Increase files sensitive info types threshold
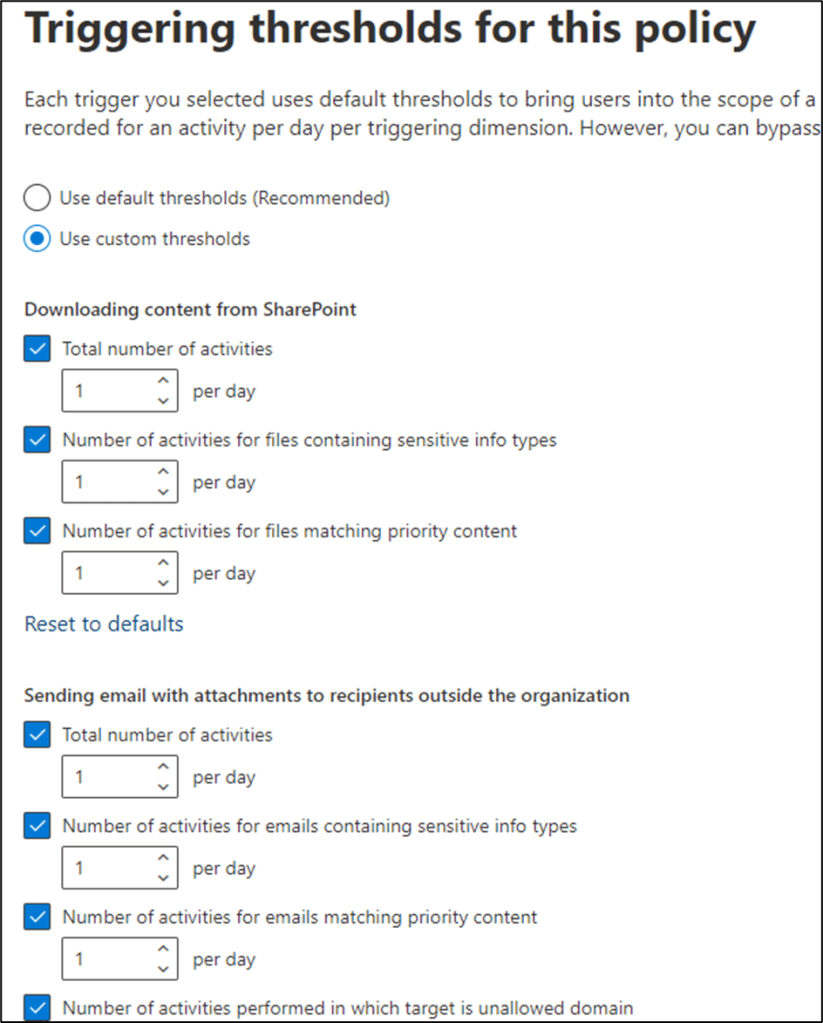 [x=164, y=473]
